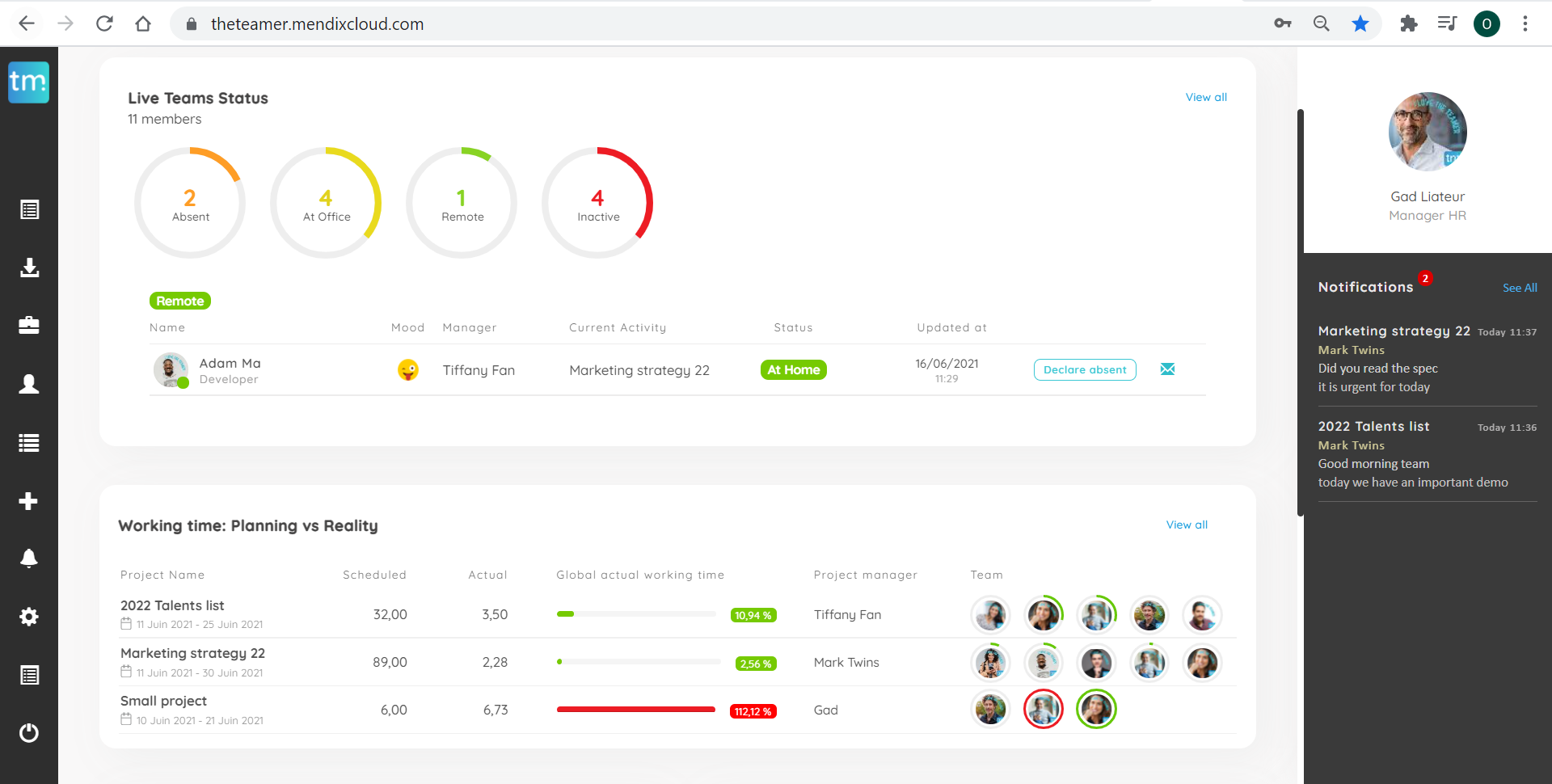The width and height of the screenshot is (1552, 784).
Task: Bookmark page with the star icon
Action: point(1360,23)
